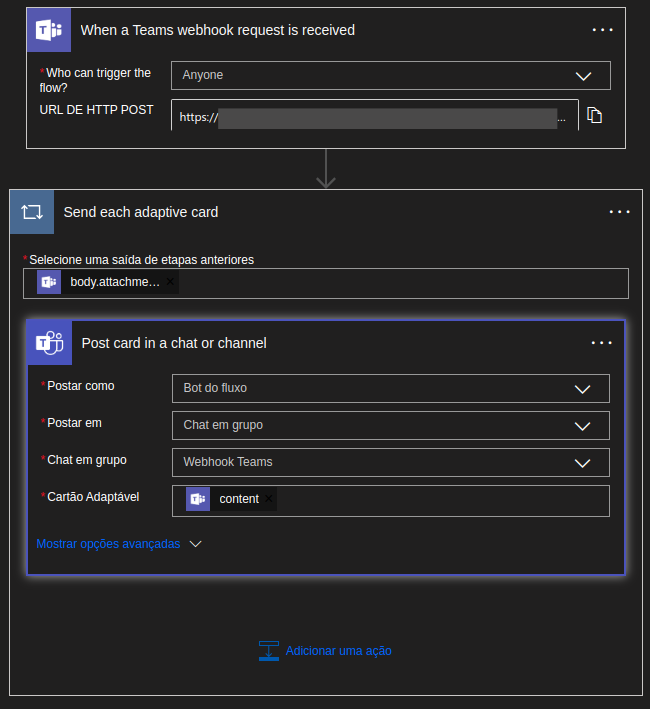Select the 'Post card in a chat or channel' title

click(174, 343)
